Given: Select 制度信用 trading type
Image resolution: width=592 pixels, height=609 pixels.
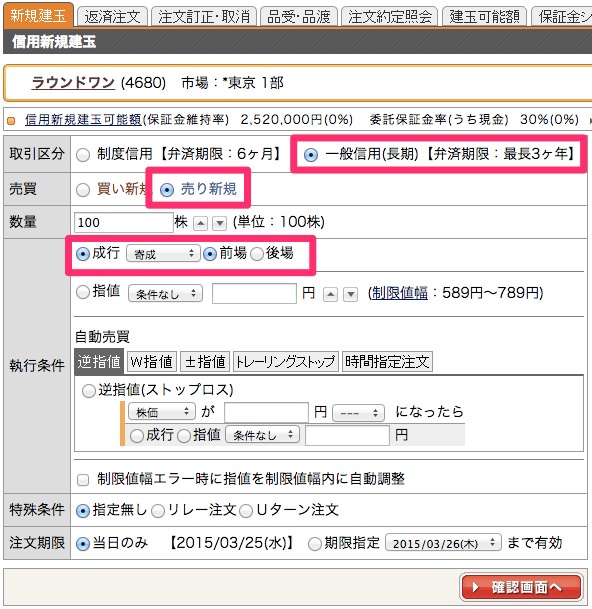Looking at the screenshot, I should pyautogui.click(x=83, y=155).
